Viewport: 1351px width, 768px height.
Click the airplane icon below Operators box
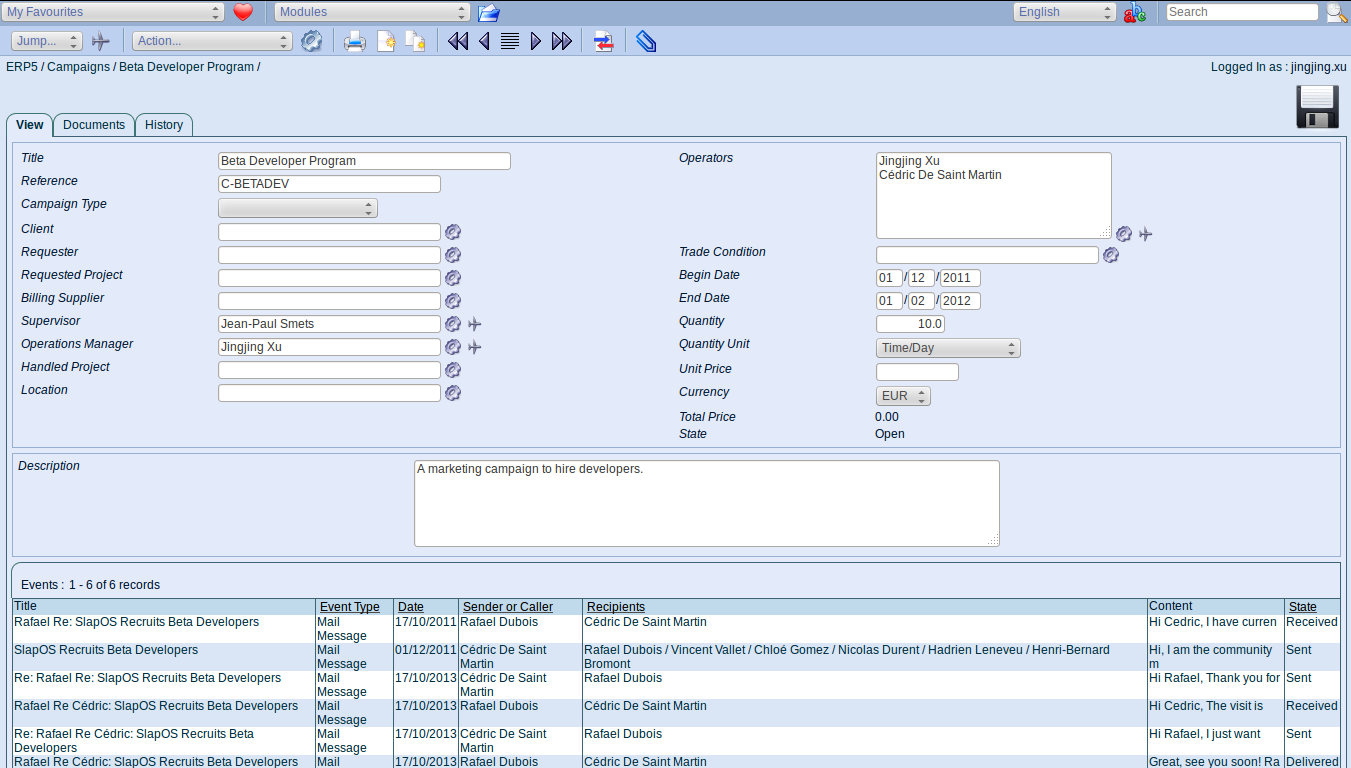click(1146, 234)
